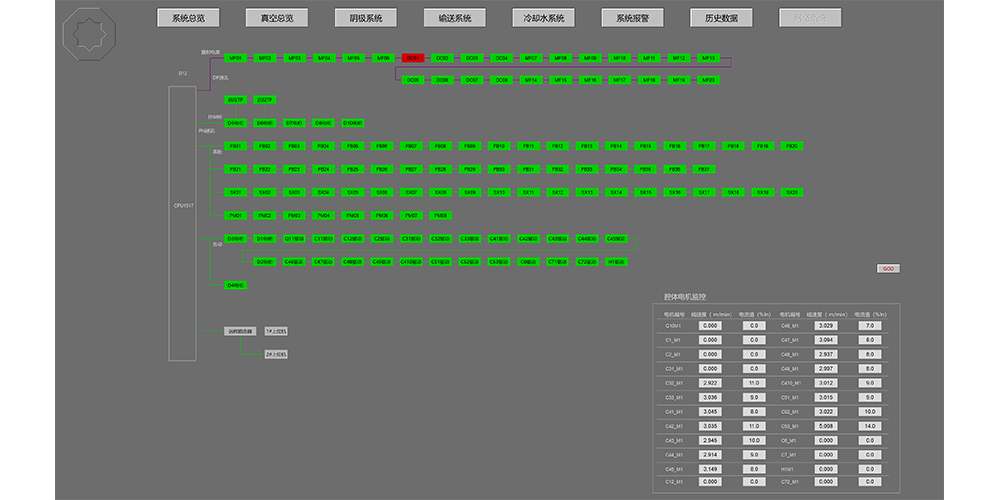The height and width of the screenshot is (500, 1000).
Task: Click the octagonal star logo
Action: tap(89, 34)
